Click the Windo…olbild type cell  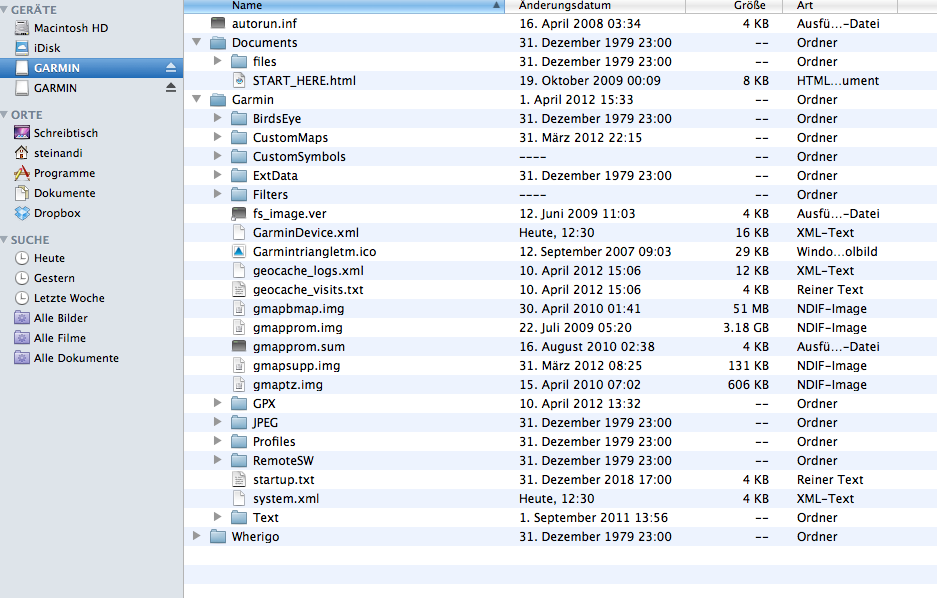pos(837,252)
